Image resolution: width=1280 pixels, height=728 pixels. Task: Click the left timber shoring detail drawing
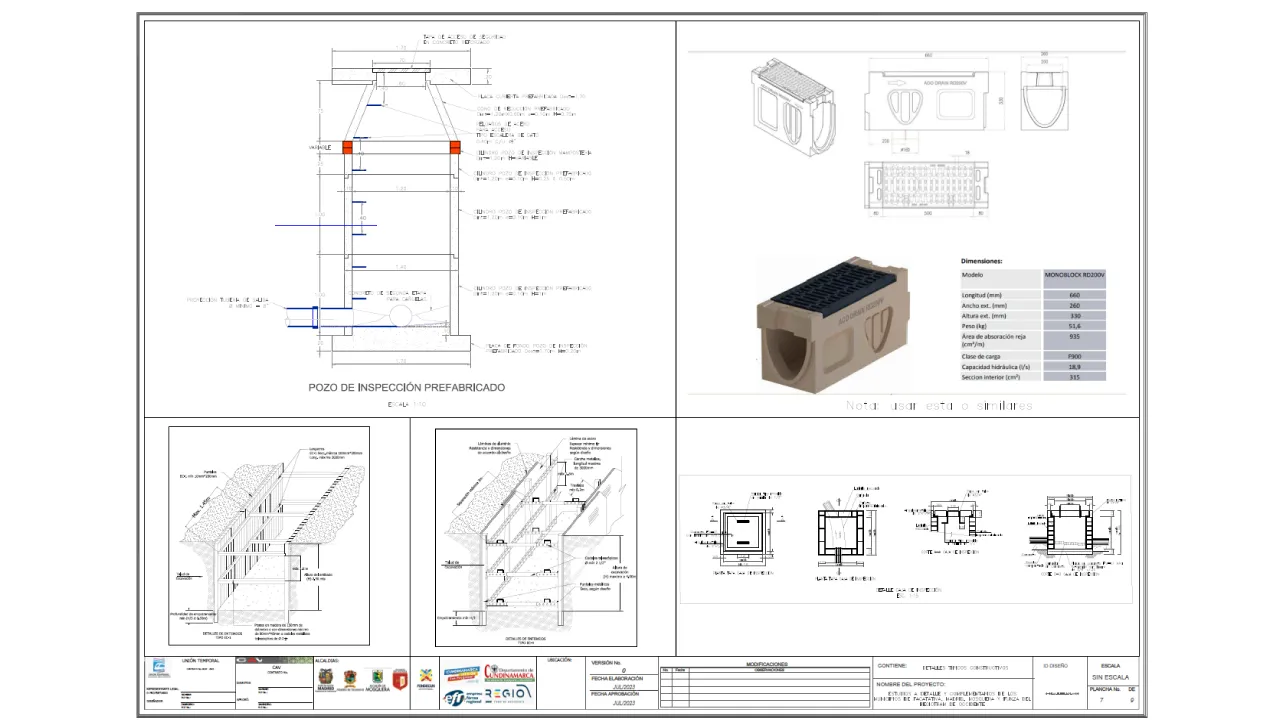268,536
